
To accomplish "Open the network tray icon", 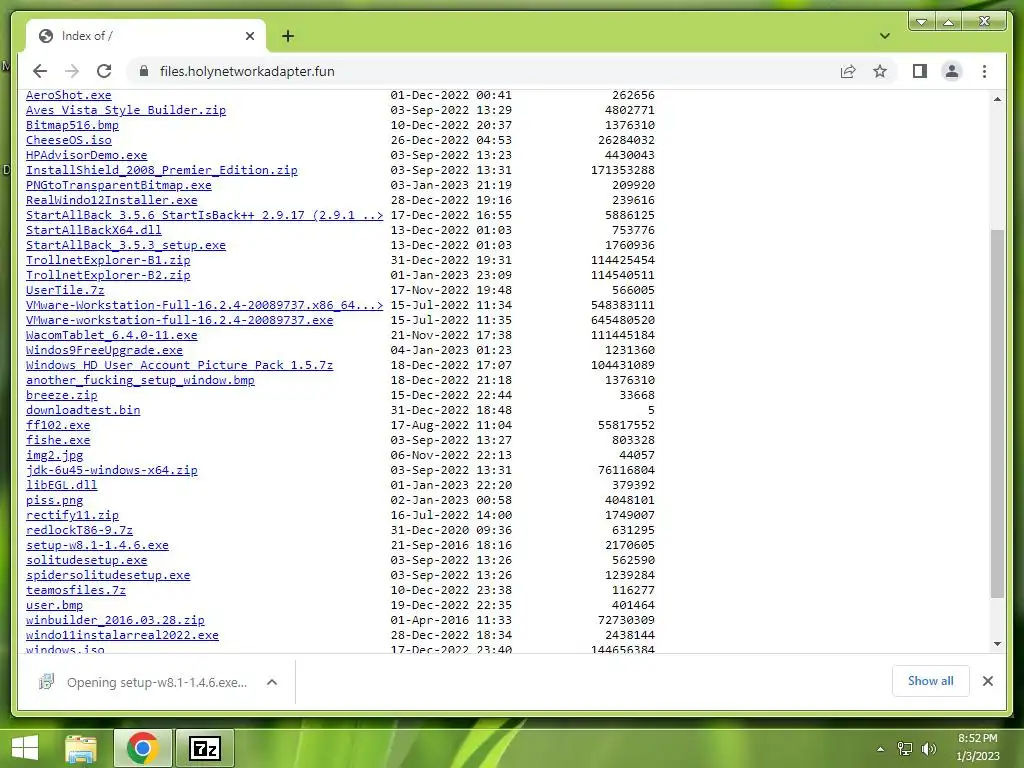I will [904, 749].
